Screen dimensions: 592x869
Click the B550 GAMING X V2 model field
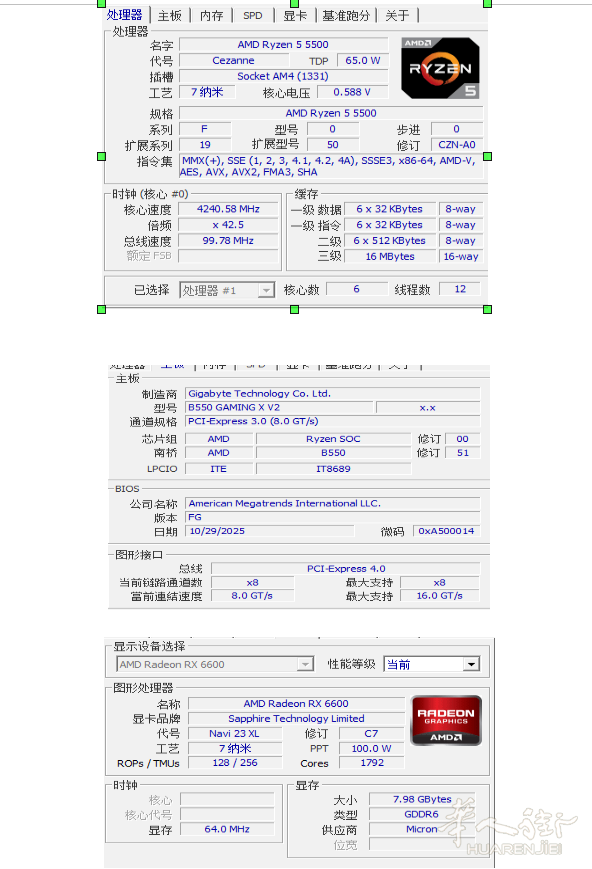[279, 407]
